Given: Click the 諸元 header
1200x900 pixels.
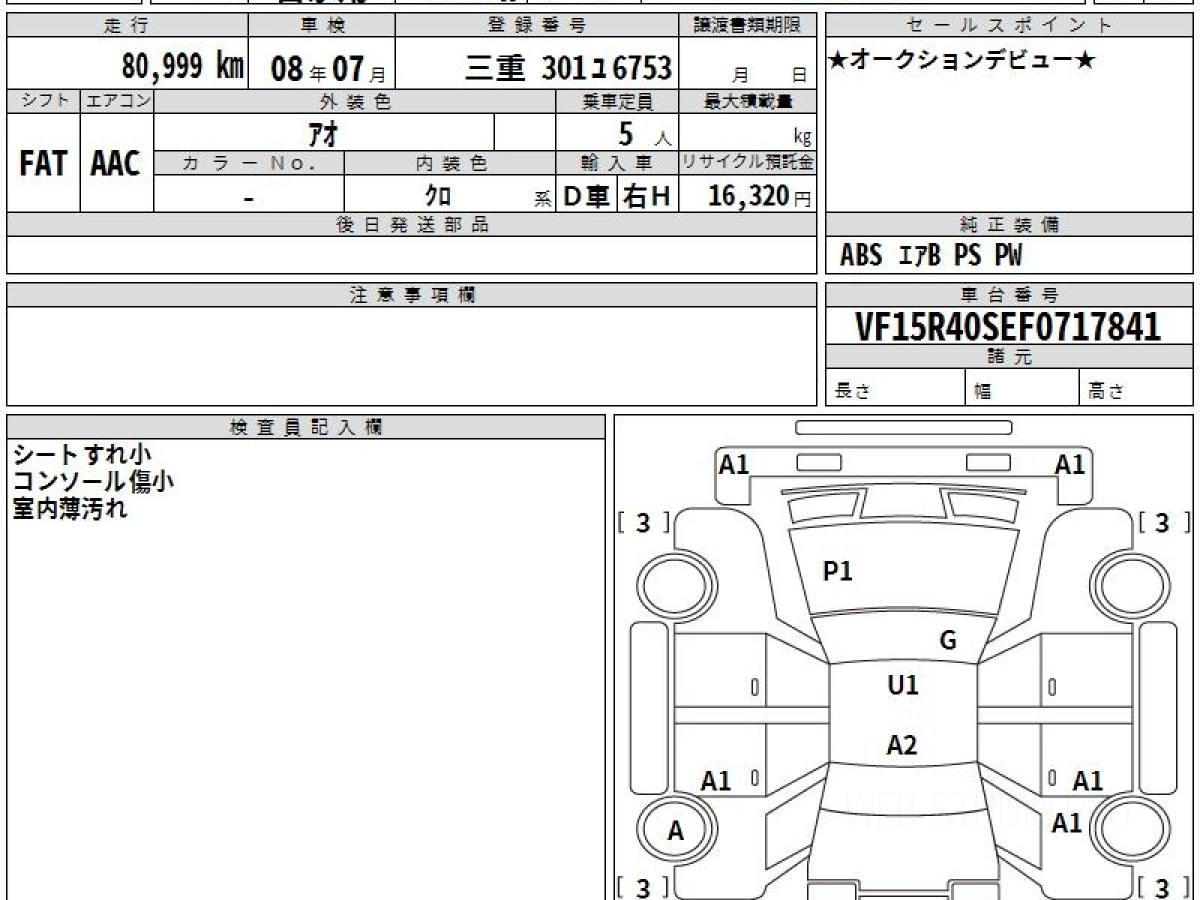Looking at the screenshot, I should click(1009, 357).
